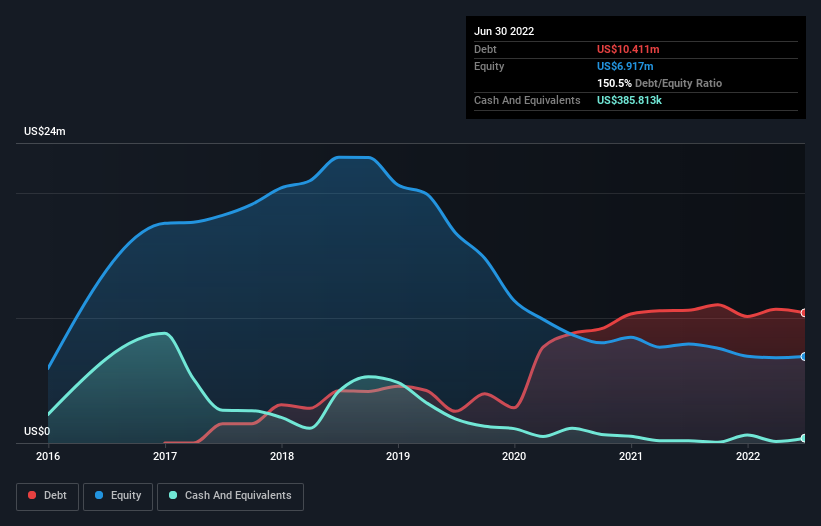The height and width of the screenshot is (526, 821).
Task: Click the US$24m y-axis label
Action: tap(45, 131)
